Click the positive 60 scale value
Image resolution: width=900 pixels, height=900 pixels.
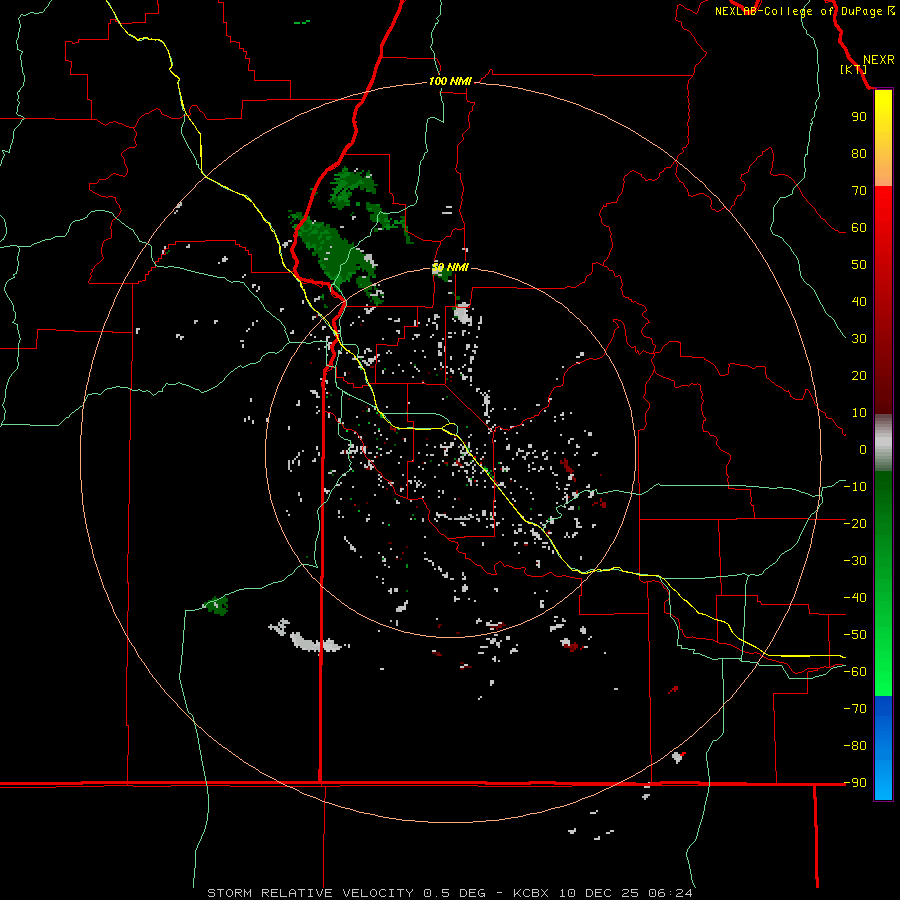859,228
